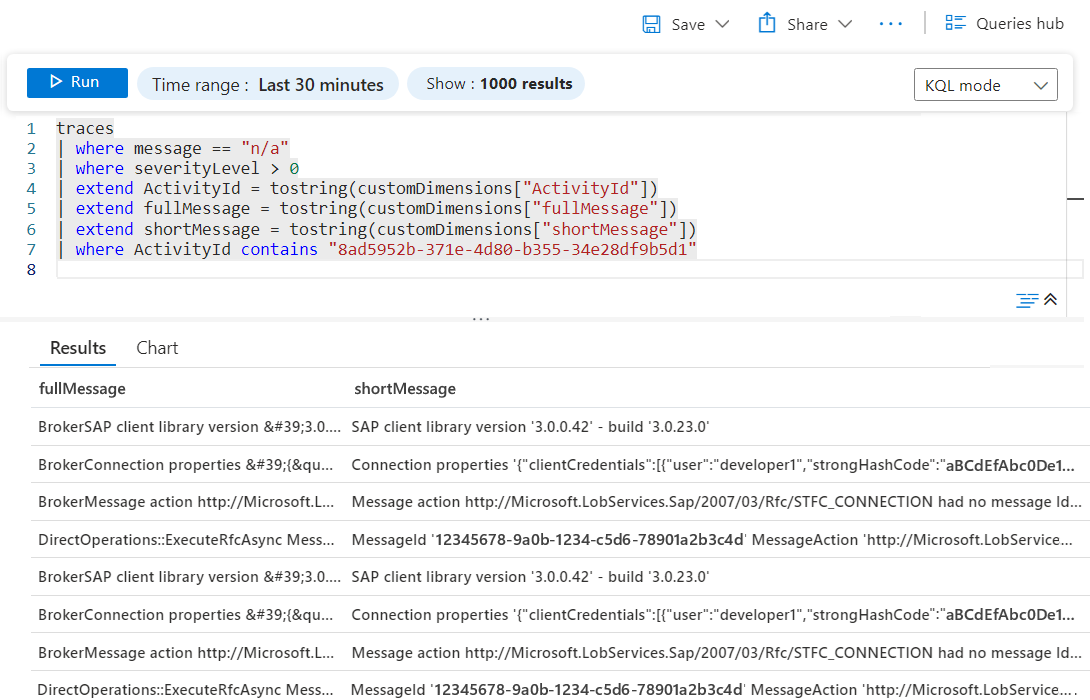Collapse the query editor with the double-chevron icon
The height and width of the screenshot is (700, 1090).
tap(1049, 298)
